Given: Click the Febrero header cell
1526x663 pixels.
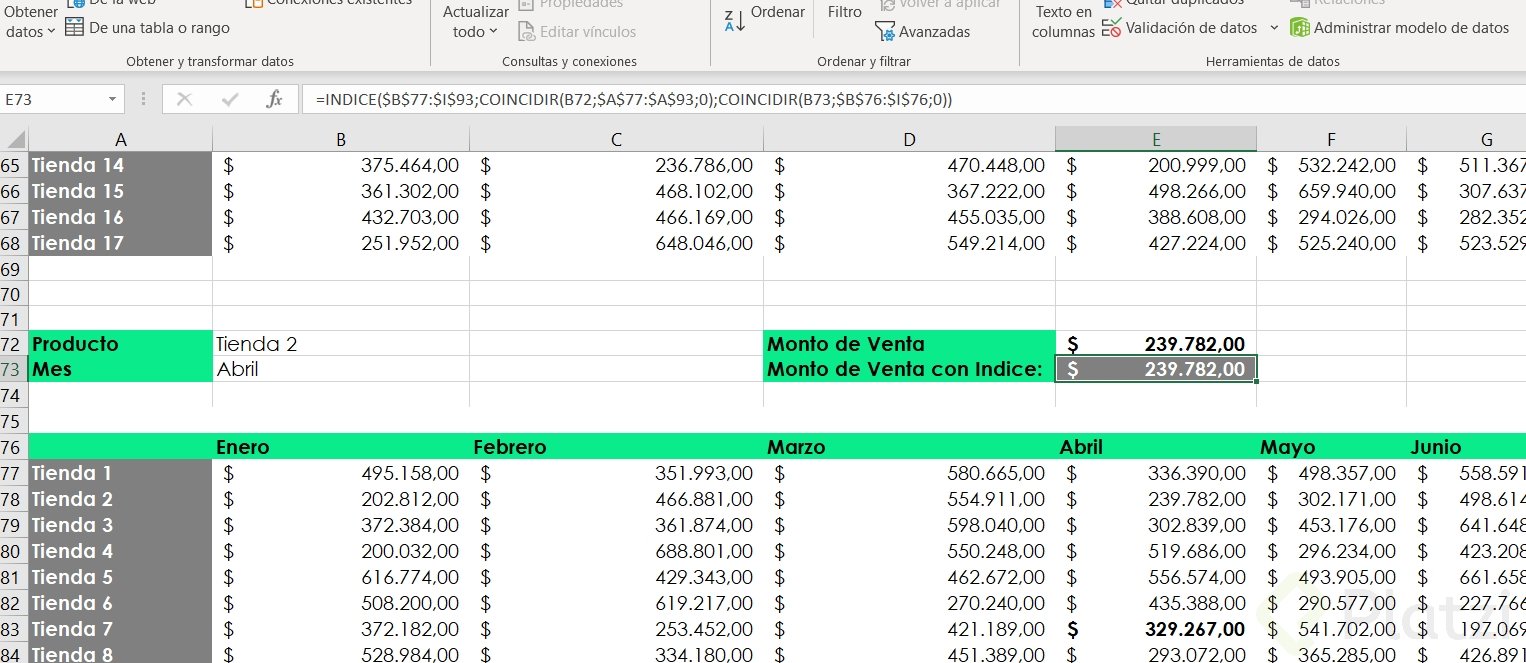Looking at the screenshot, I should (x=616, y=447).
